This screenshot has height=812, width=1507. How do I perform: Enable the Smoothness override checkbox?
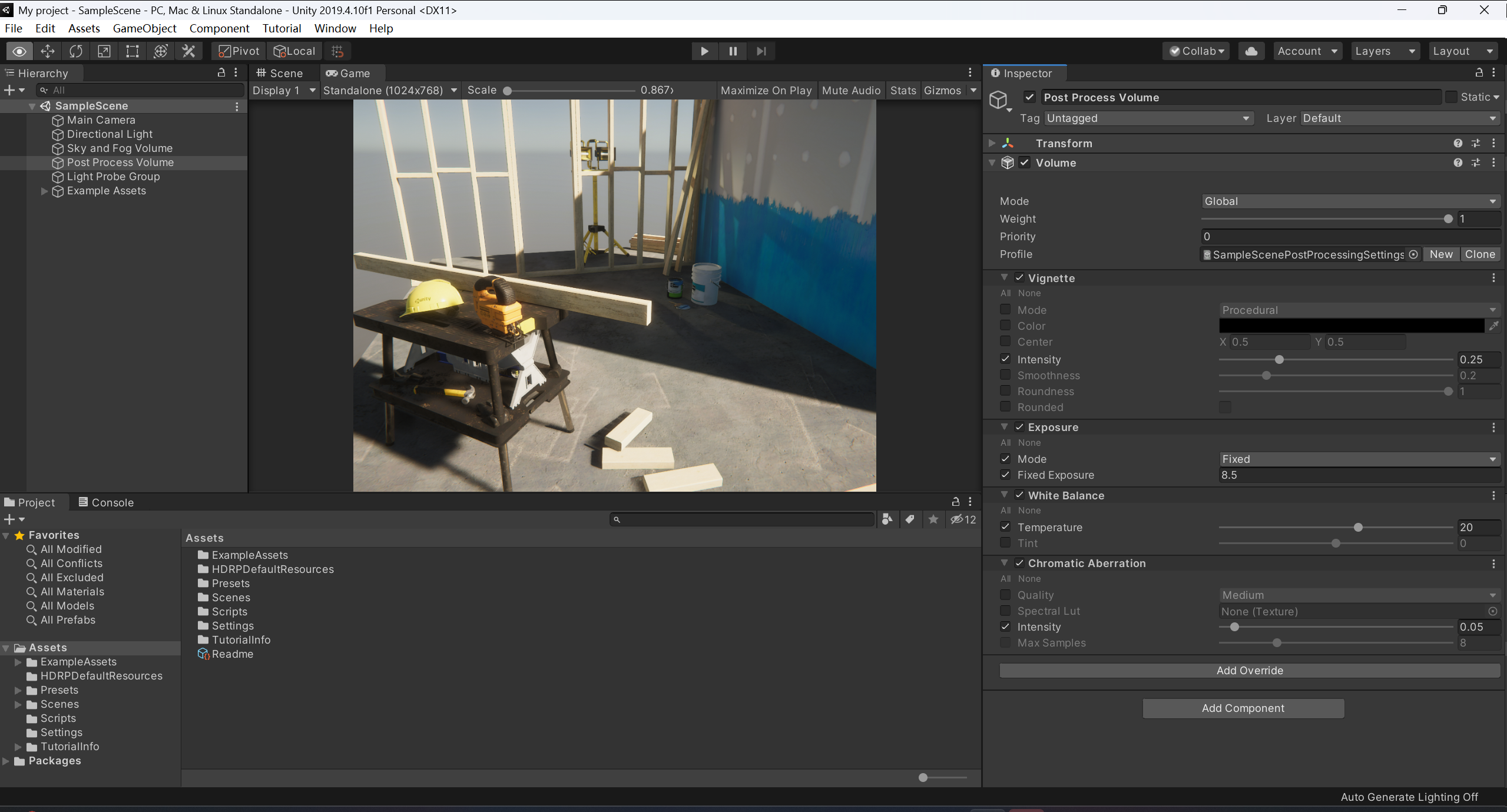pos(1005,375)
